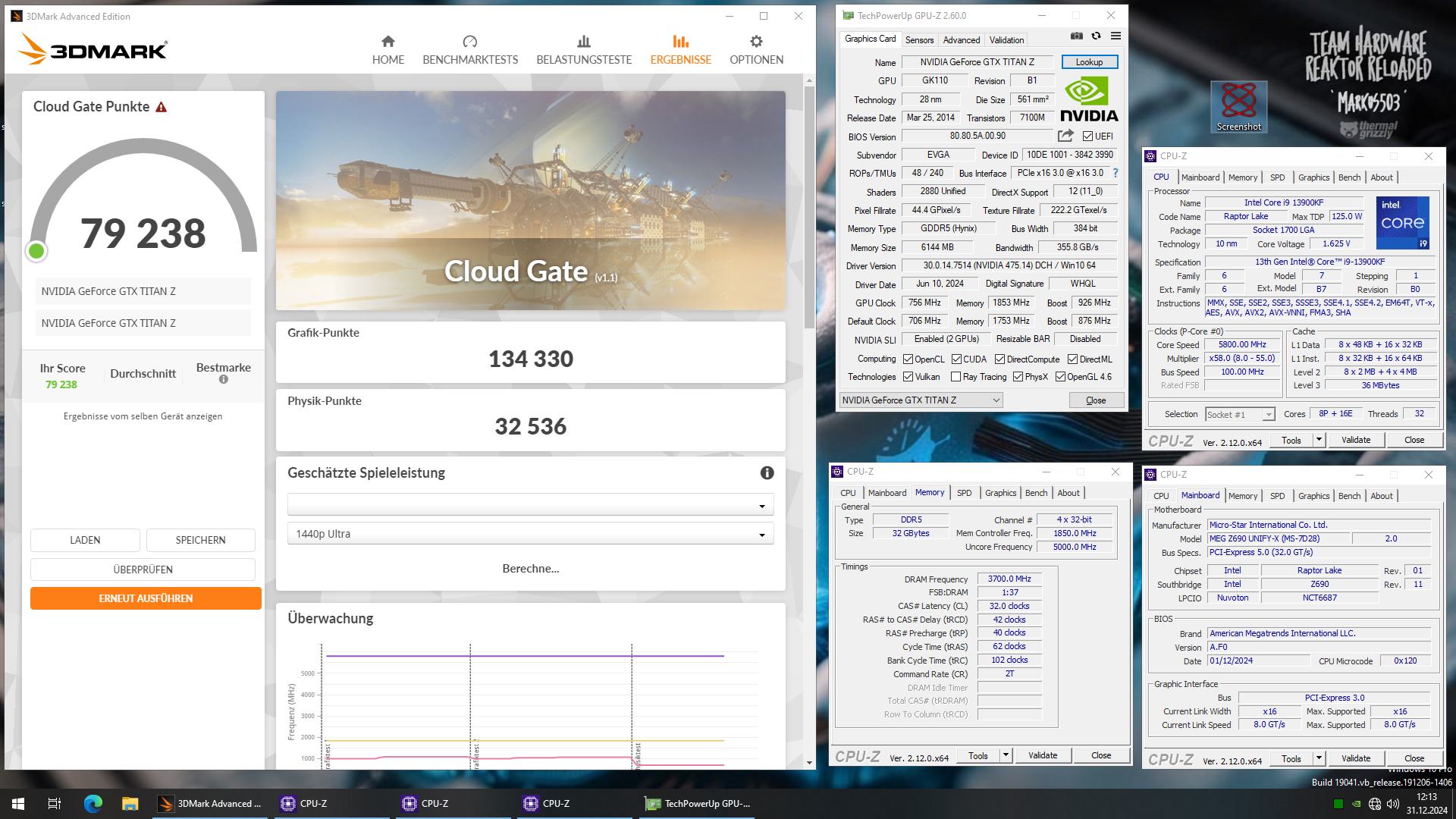The width and height of the screenshot is (1456, 819).
Task: Open info icon for Geschätzte Spieleleistung
Action: coord(767,473)
